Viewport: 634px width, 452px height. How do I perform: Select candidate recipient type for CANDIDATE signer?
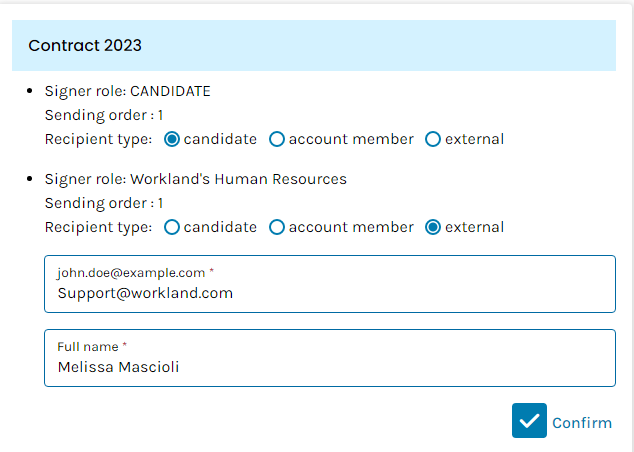172,139
